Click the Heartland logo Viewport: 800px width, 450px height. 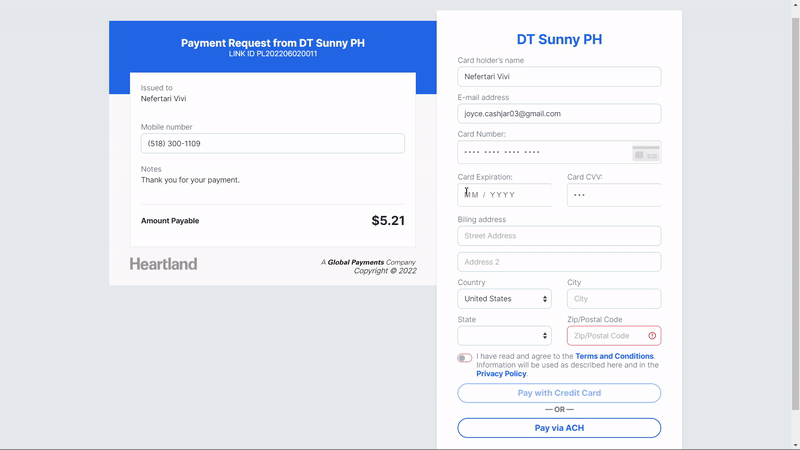163,264
